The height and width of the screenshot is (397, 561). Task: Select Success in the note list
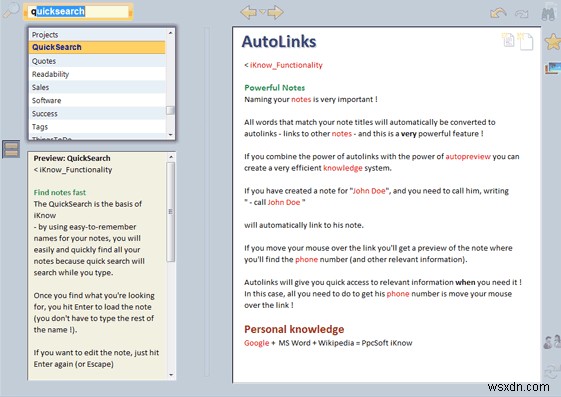[97, 114]
